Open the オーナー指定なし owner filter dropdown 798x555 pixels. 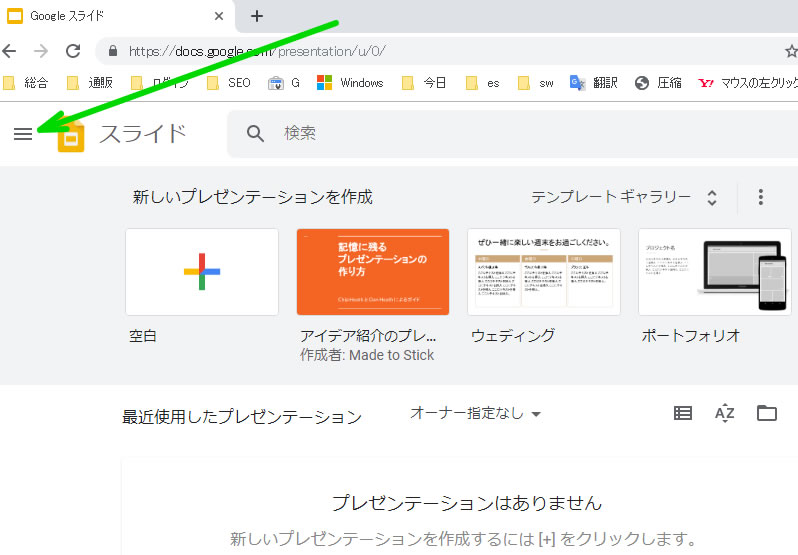[476, 413]
